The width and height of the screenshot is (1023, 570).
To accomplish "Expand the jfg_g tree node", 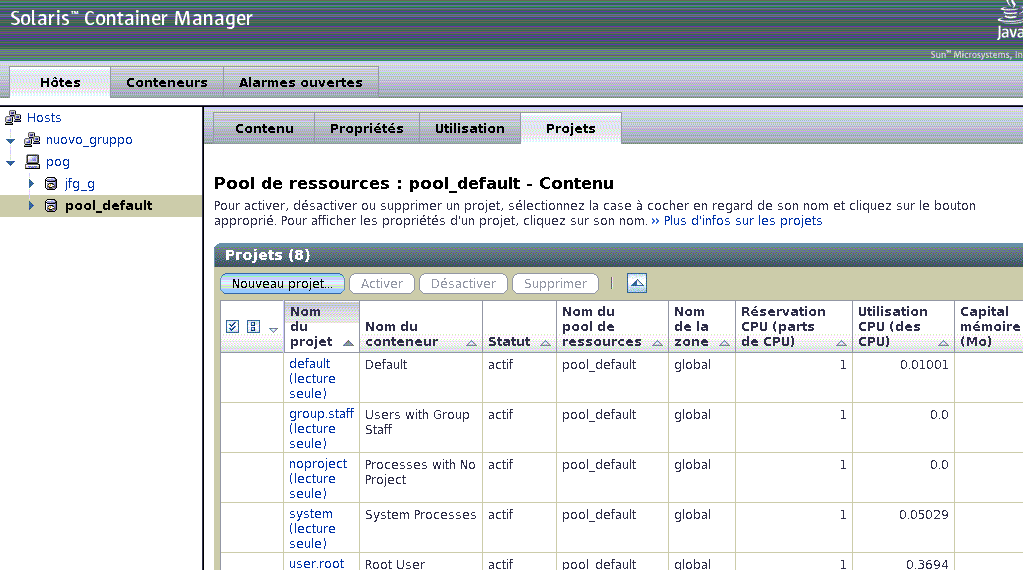I will (31, 183).
